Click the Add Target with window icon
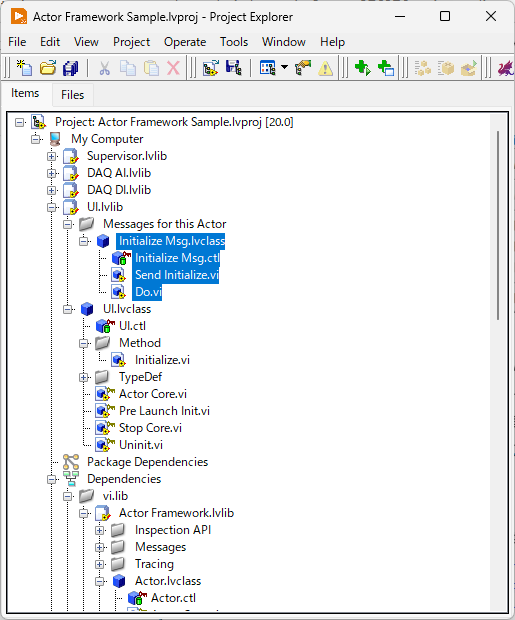Viewport: 515px width, 620px height. click(x=386, y=68)
